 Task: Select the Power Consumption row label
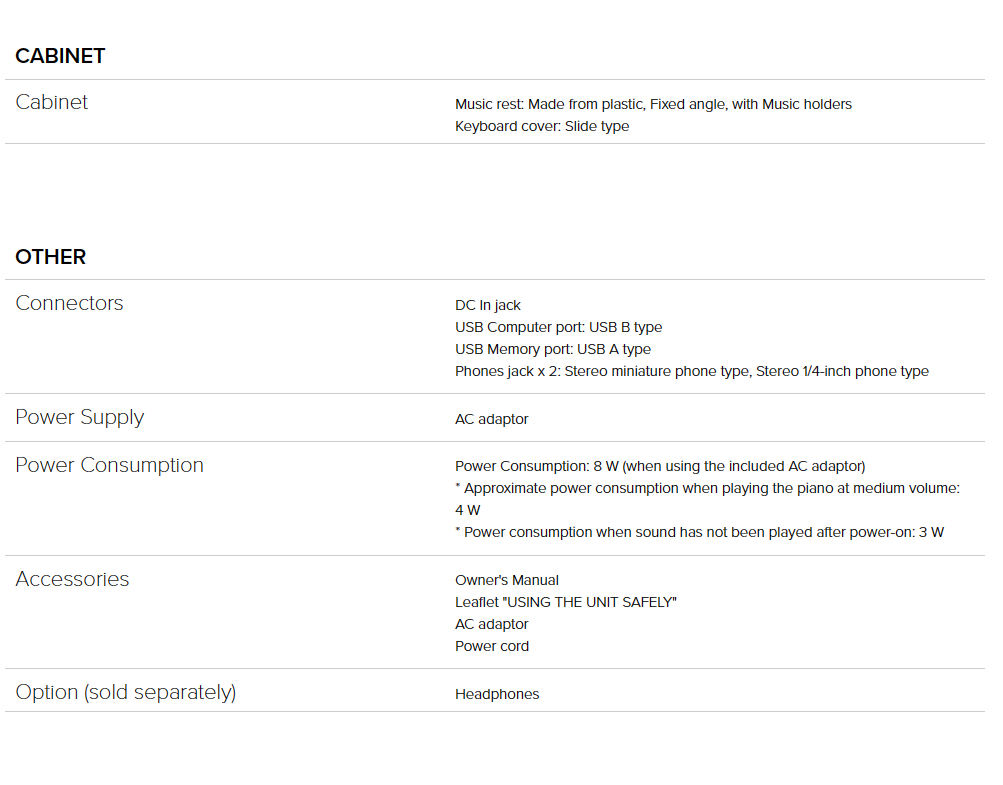point(109,465)
